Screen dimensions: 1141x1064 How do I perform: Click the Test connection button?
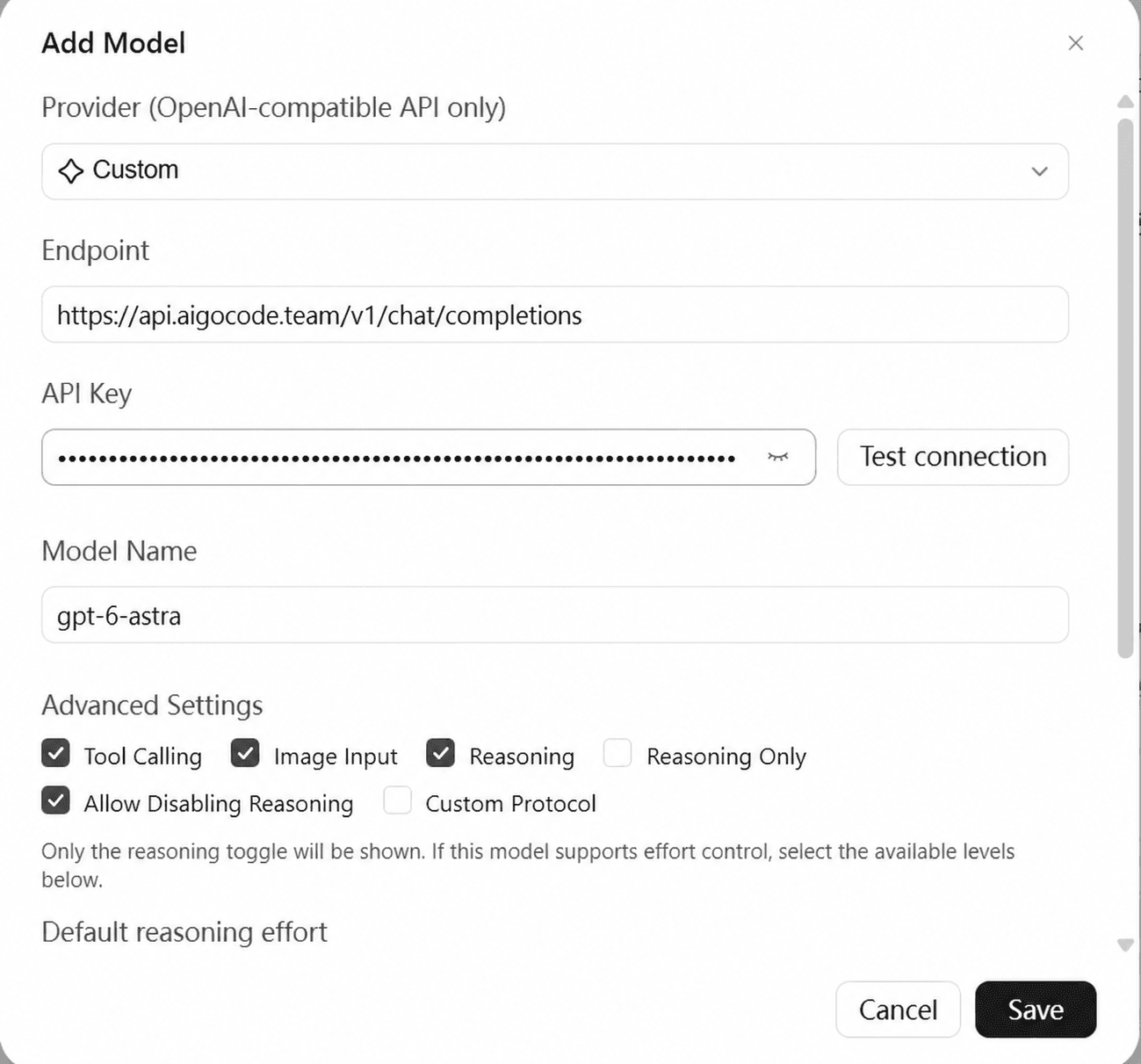(x=953, y=457)
